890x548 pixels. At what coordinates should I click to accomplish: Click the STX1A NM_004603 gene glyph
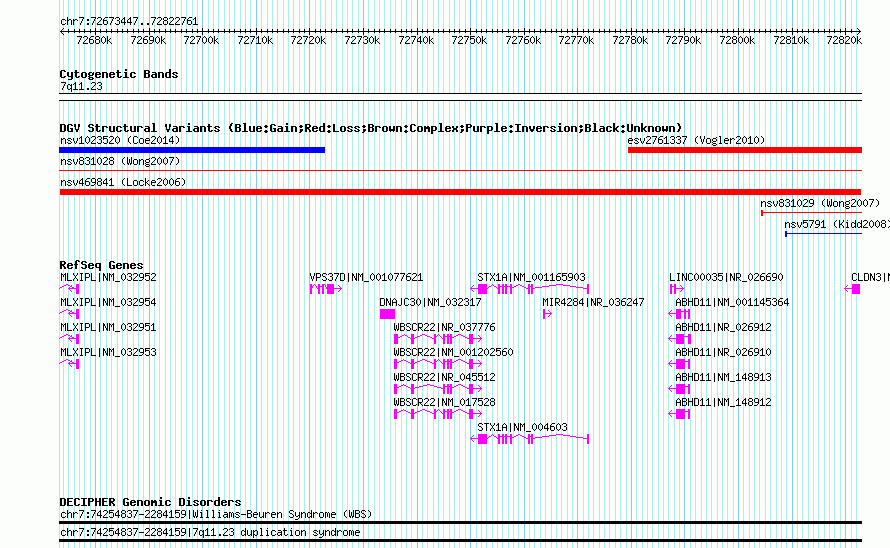tap(530, 439)
